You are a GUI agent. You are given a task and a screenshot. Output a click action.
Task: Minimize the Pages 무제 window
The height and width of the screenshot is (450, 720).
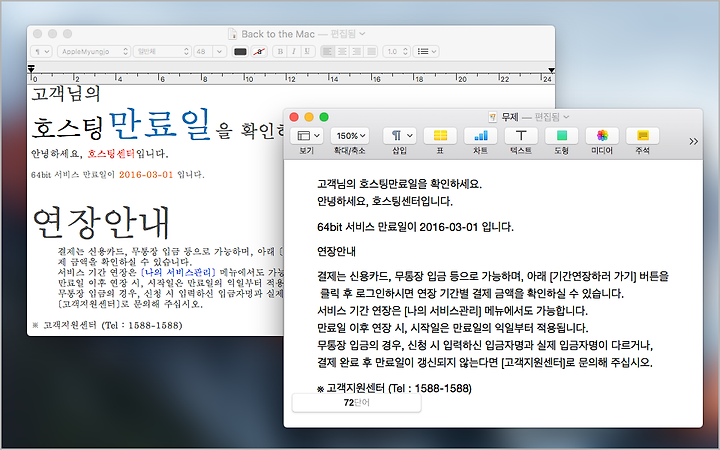pos(309,117)
